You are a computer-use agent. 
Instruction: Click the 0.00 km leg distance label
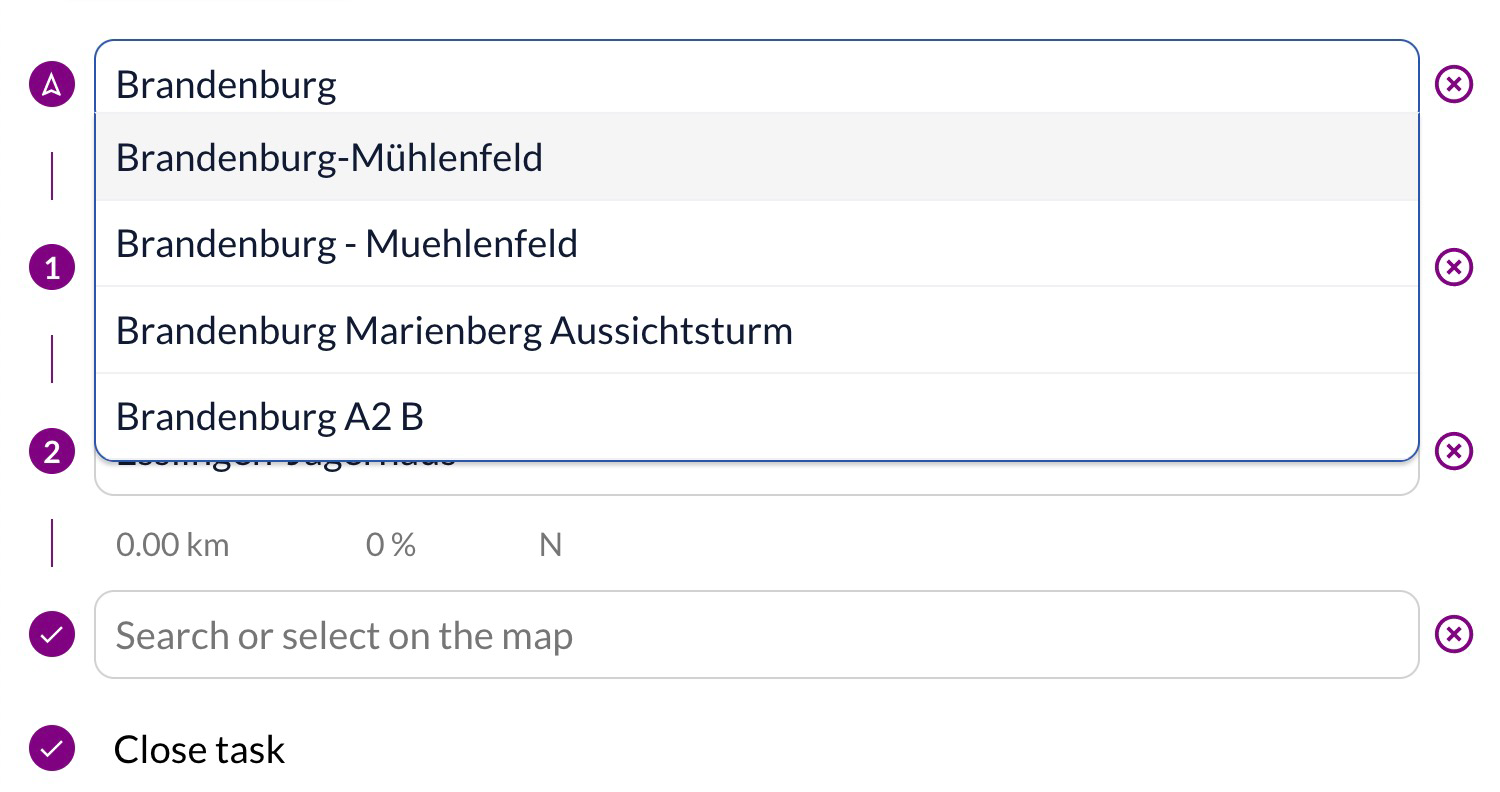point(172,545)
